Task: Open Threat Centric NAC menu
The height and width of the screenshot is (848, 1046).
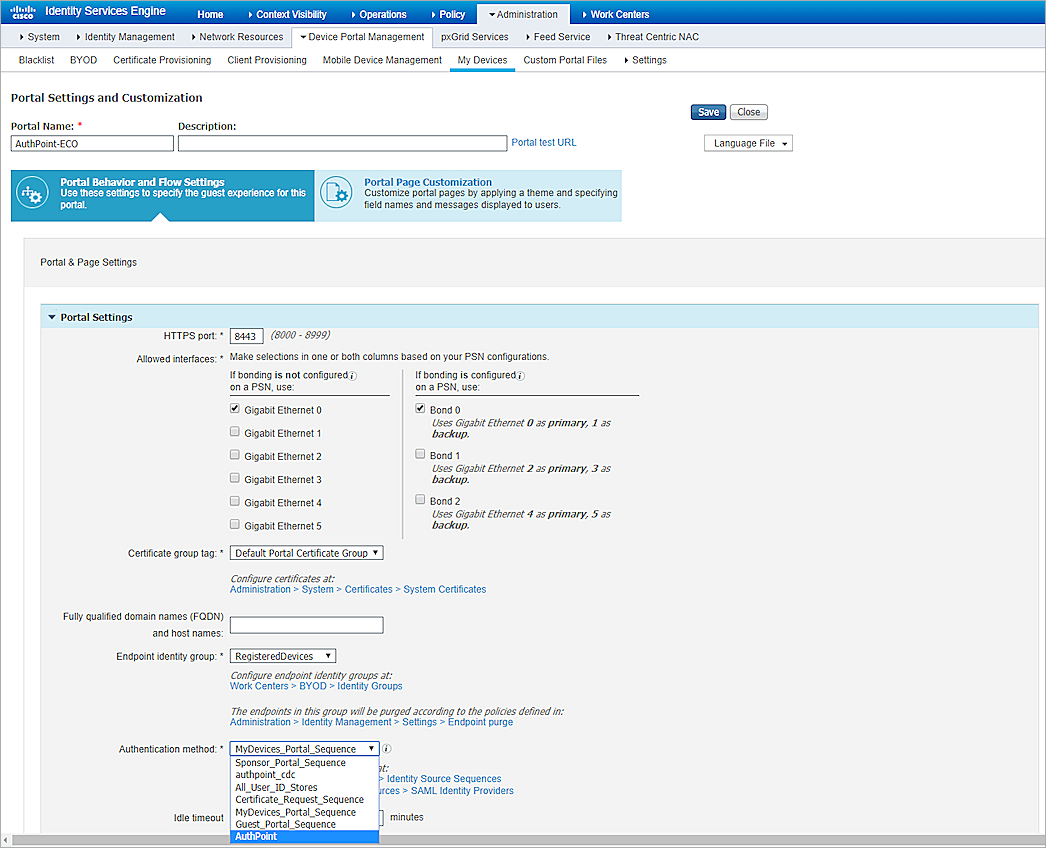Action: pyautogui.click(x=653, y=37)
